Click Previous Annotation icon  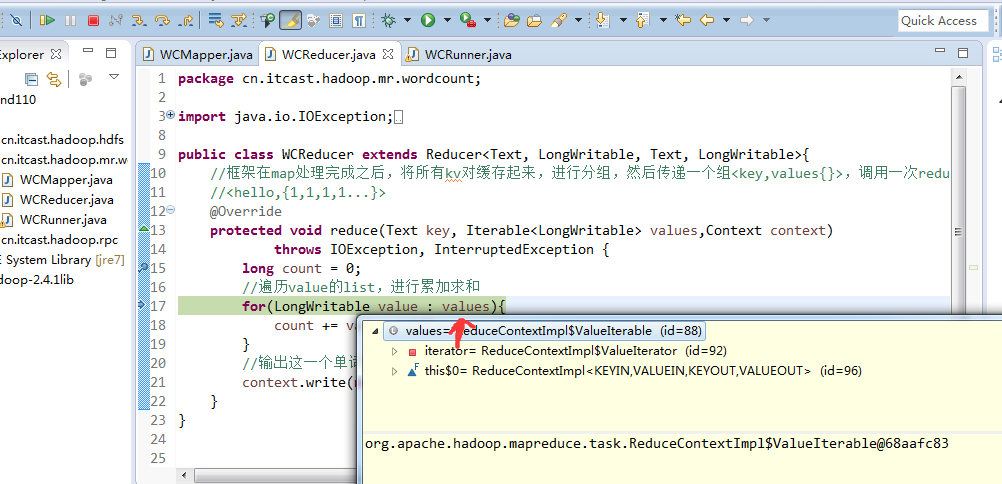[643, 20]
